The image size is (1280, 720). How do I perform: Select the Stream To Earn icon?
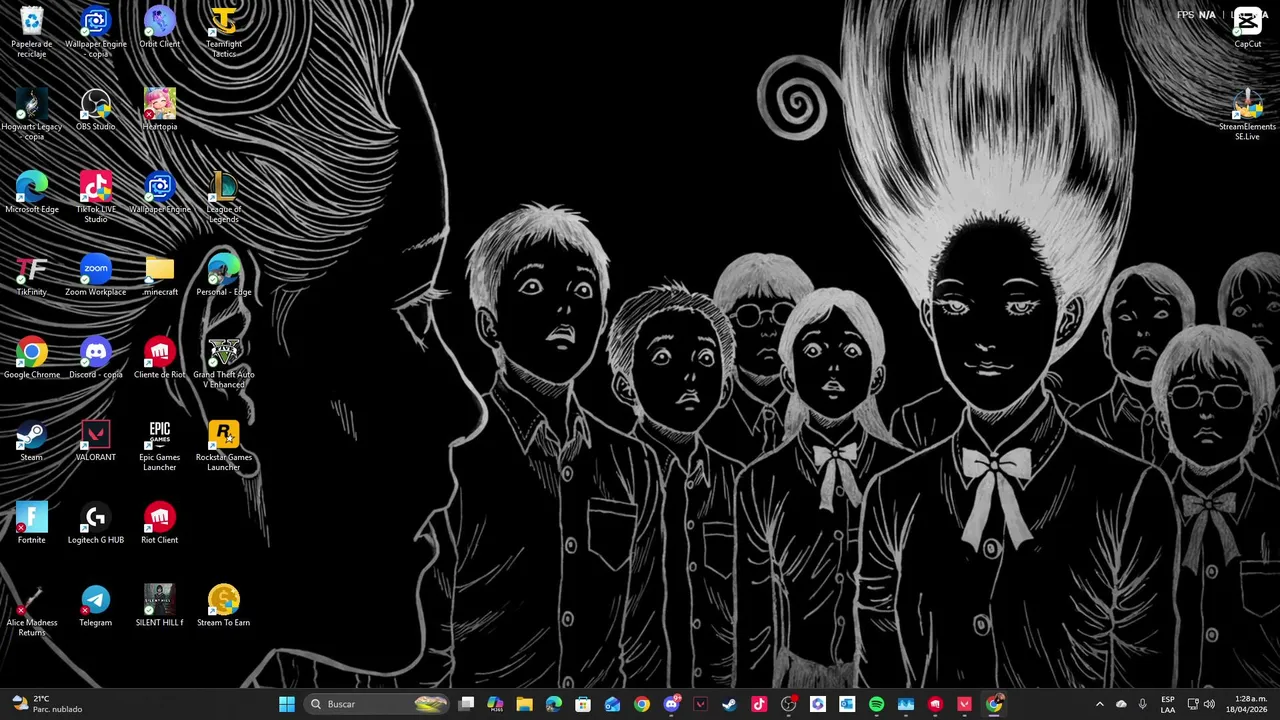pyautogui.click(x=224, y=607)
